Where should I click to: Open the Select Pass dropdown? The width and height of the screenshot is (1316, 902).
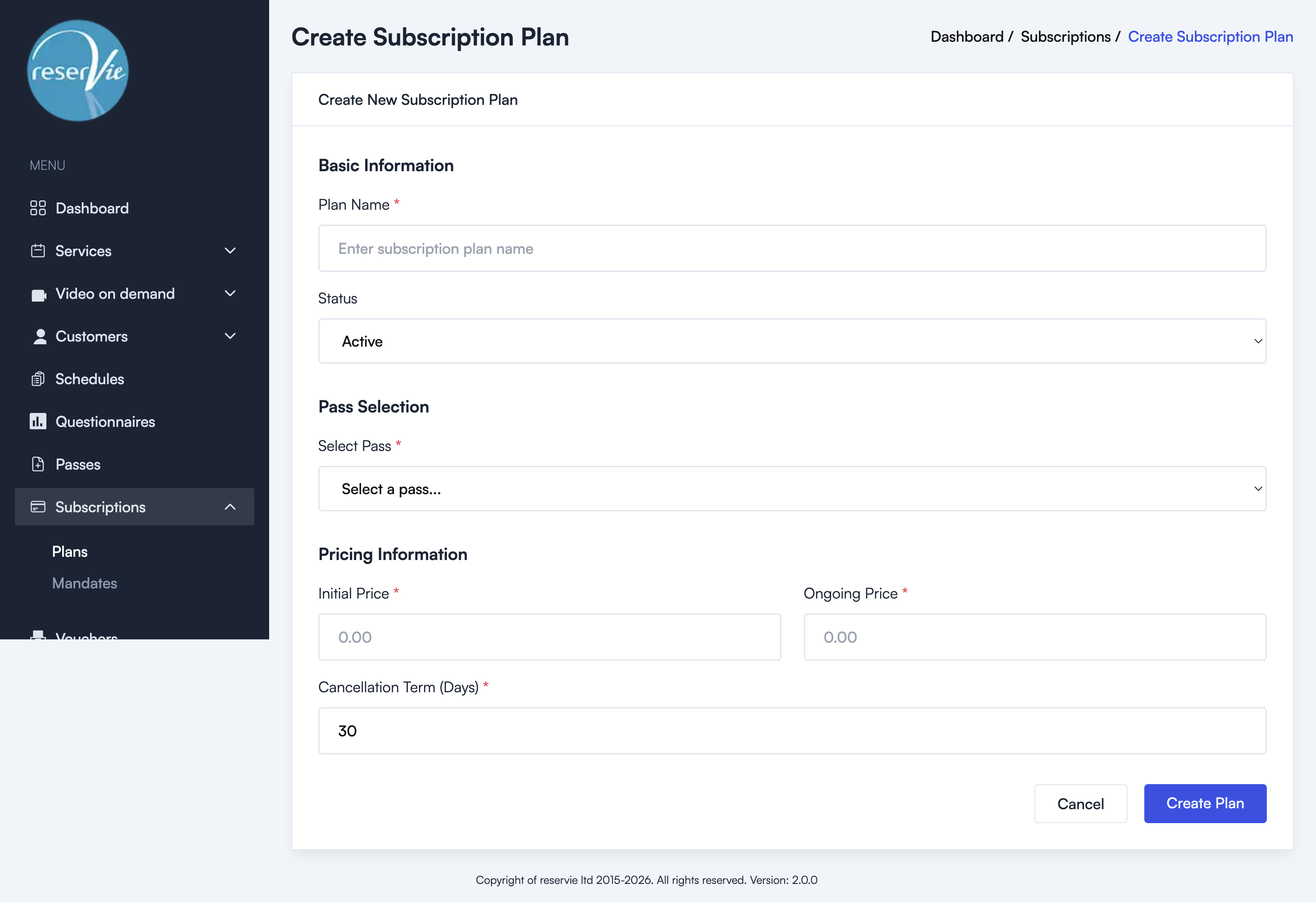(x=791, y=488)
